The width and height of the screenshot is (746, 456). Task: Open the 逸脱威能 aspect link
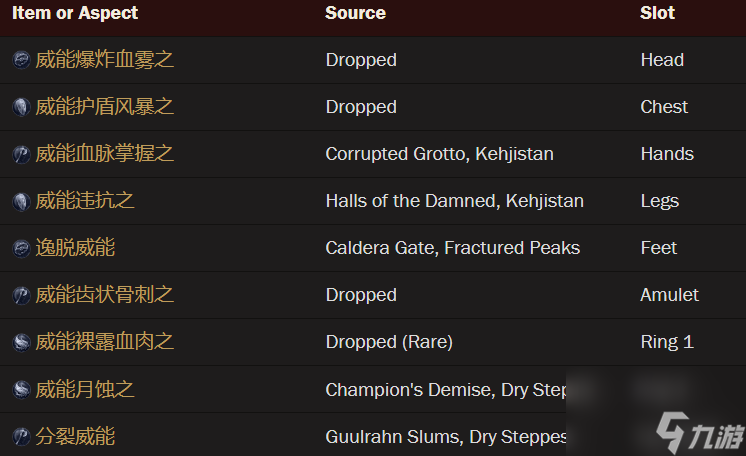pyautogui.click(x=75, y=248)
